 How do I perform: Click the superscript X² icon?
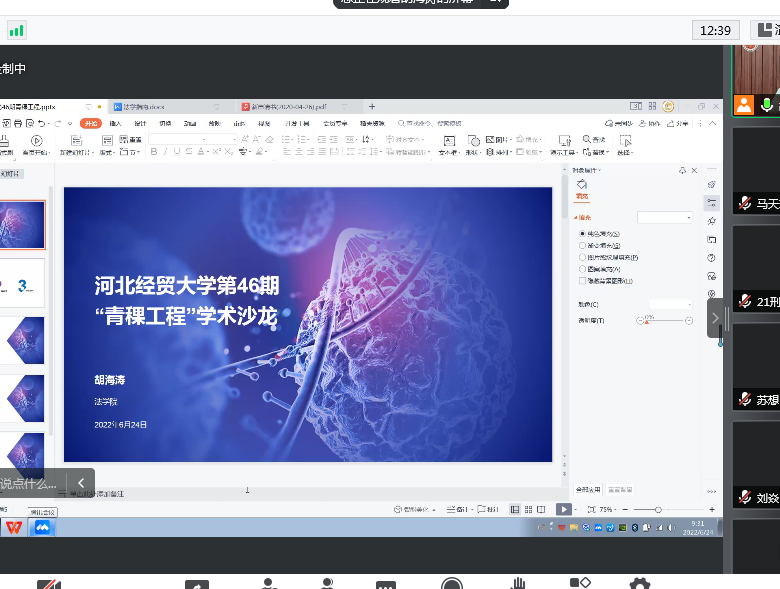pyautogui.click(x=216, y=151)
